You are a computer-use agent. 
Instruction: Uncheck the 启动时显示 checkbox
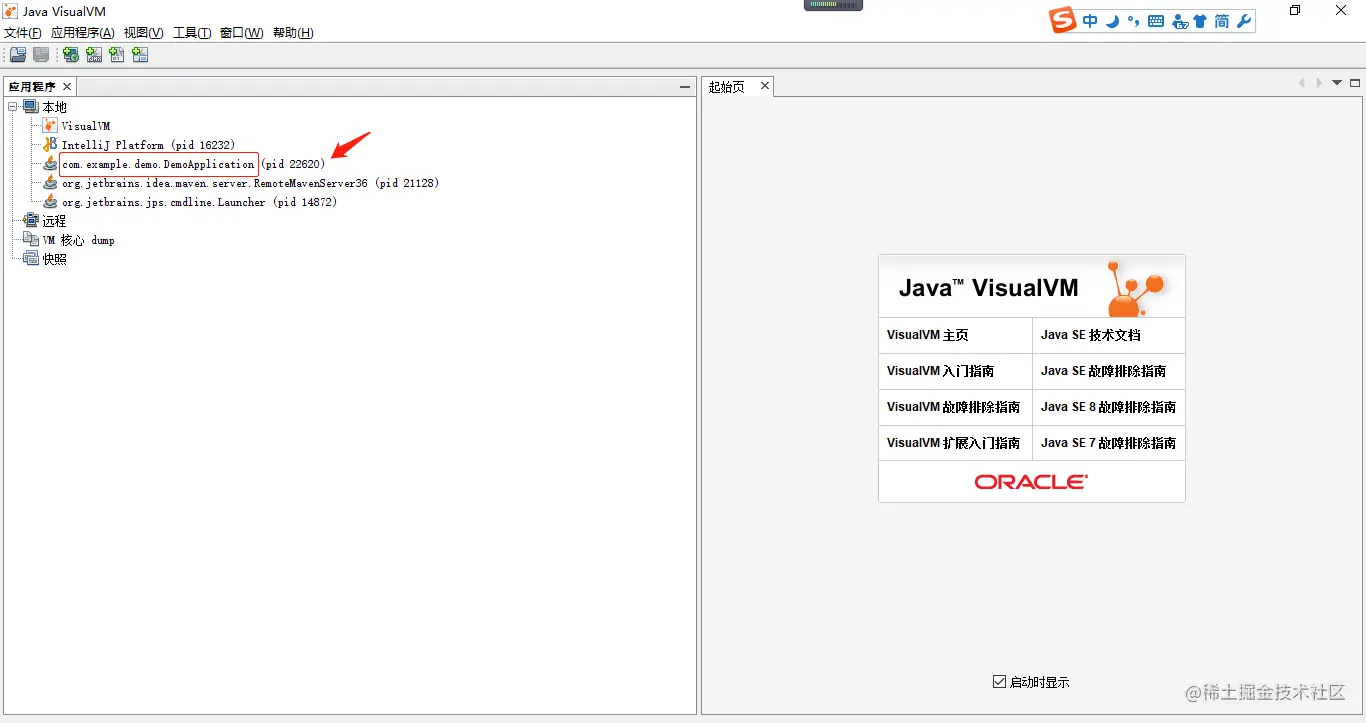tap(999, 682)
